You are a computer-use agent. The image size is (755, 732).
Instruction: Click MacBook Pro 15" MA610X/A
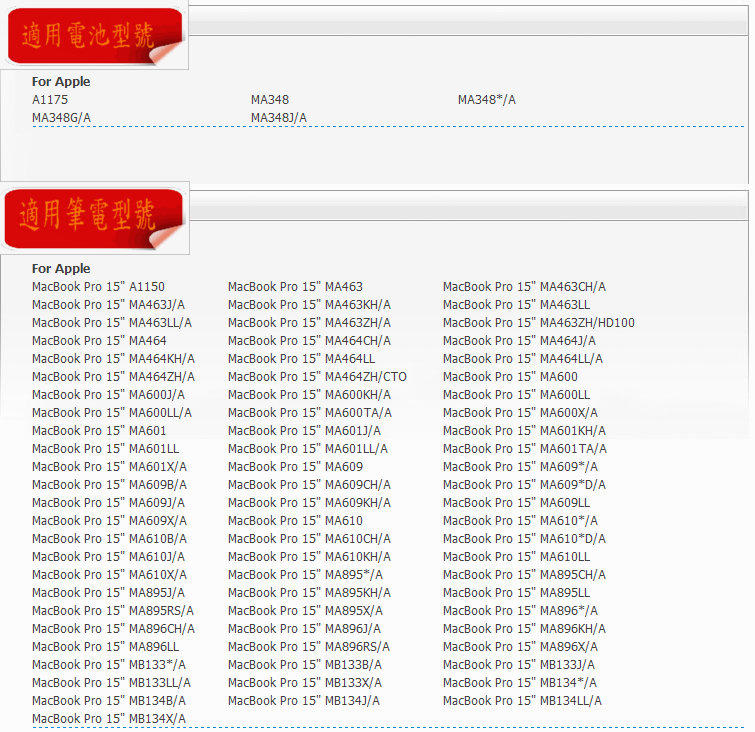109,574
